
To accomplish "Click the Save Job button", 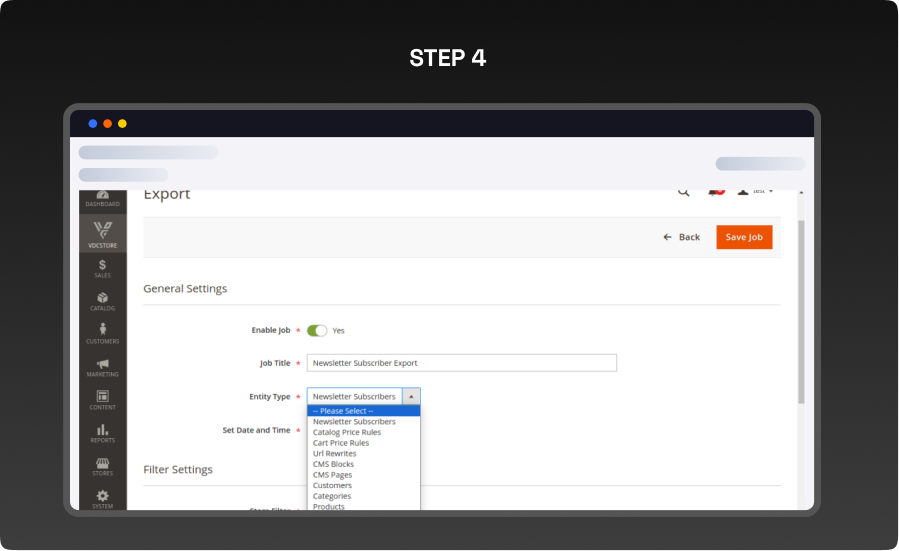I will click(x=744, y=237).
